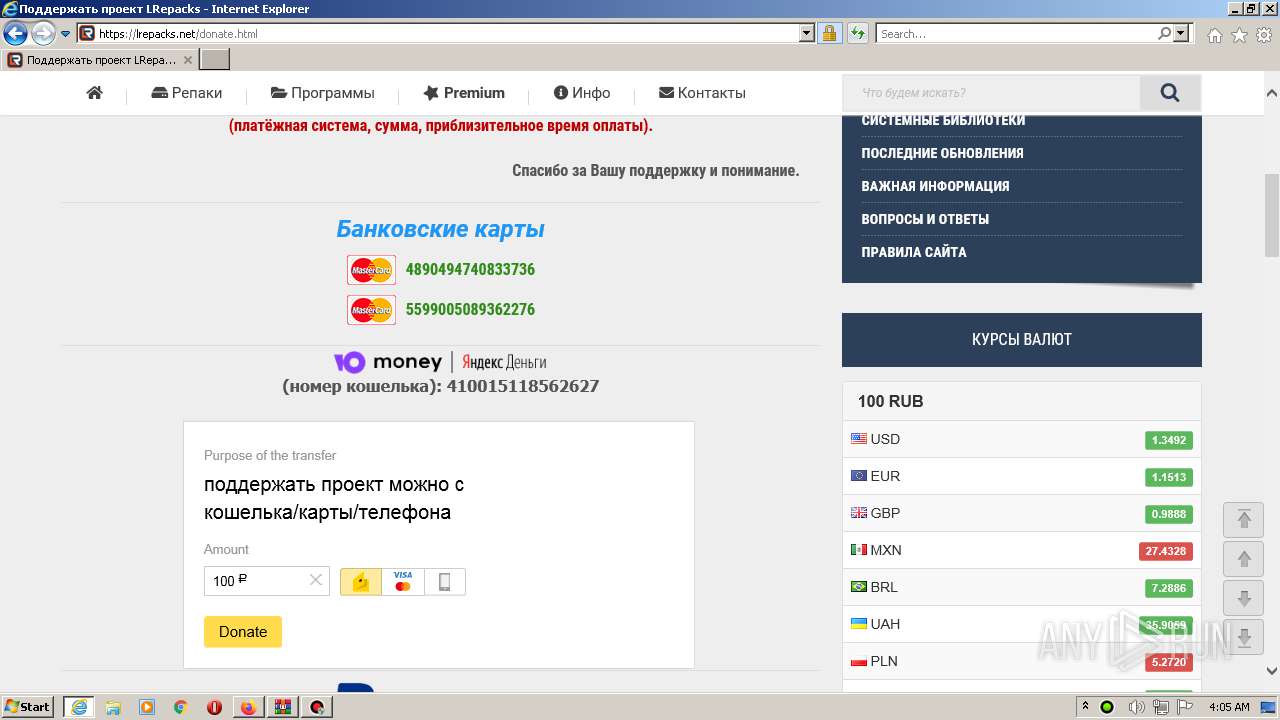Open the Инфо menu
1280x720 pixels.
point(582,93)
